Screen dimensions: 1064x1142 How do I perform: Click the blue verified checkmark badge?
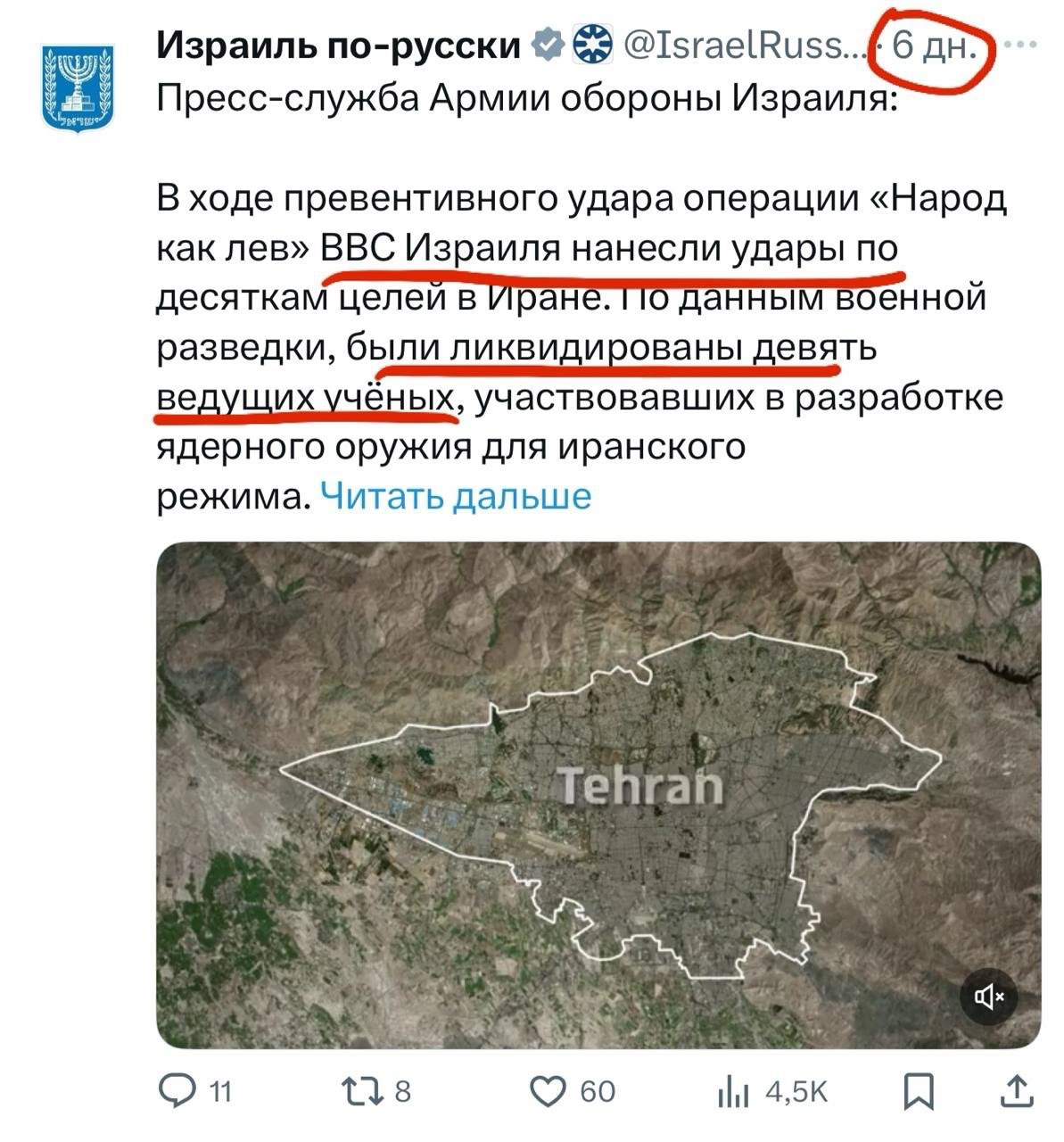click(x=547, y=45)
